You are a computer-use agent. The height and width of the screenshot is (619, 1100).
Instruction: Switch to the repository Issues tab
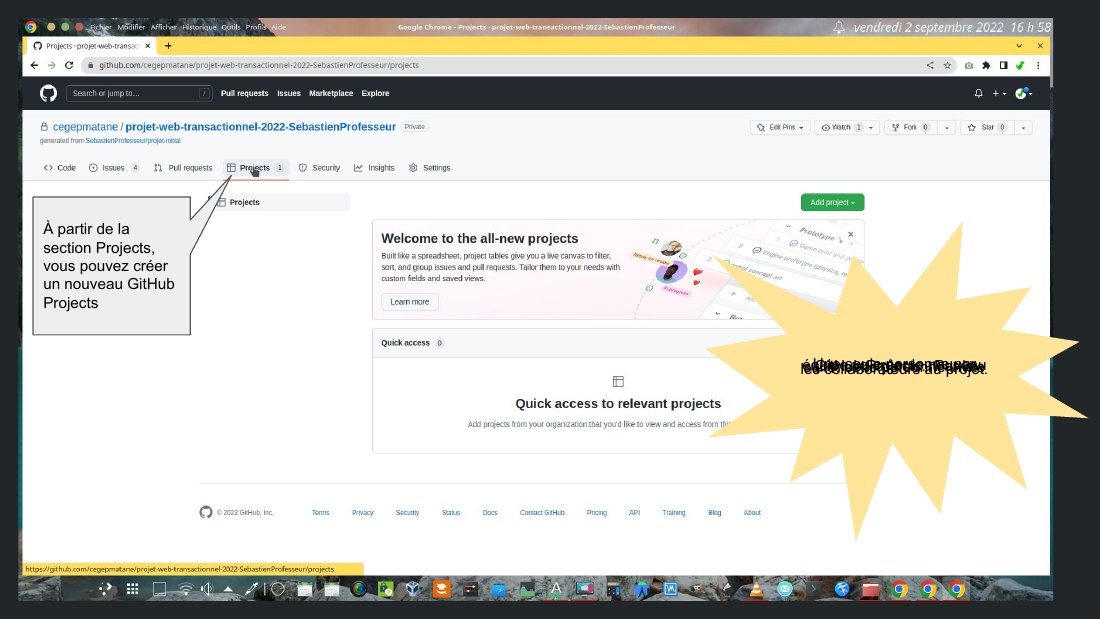114,168
